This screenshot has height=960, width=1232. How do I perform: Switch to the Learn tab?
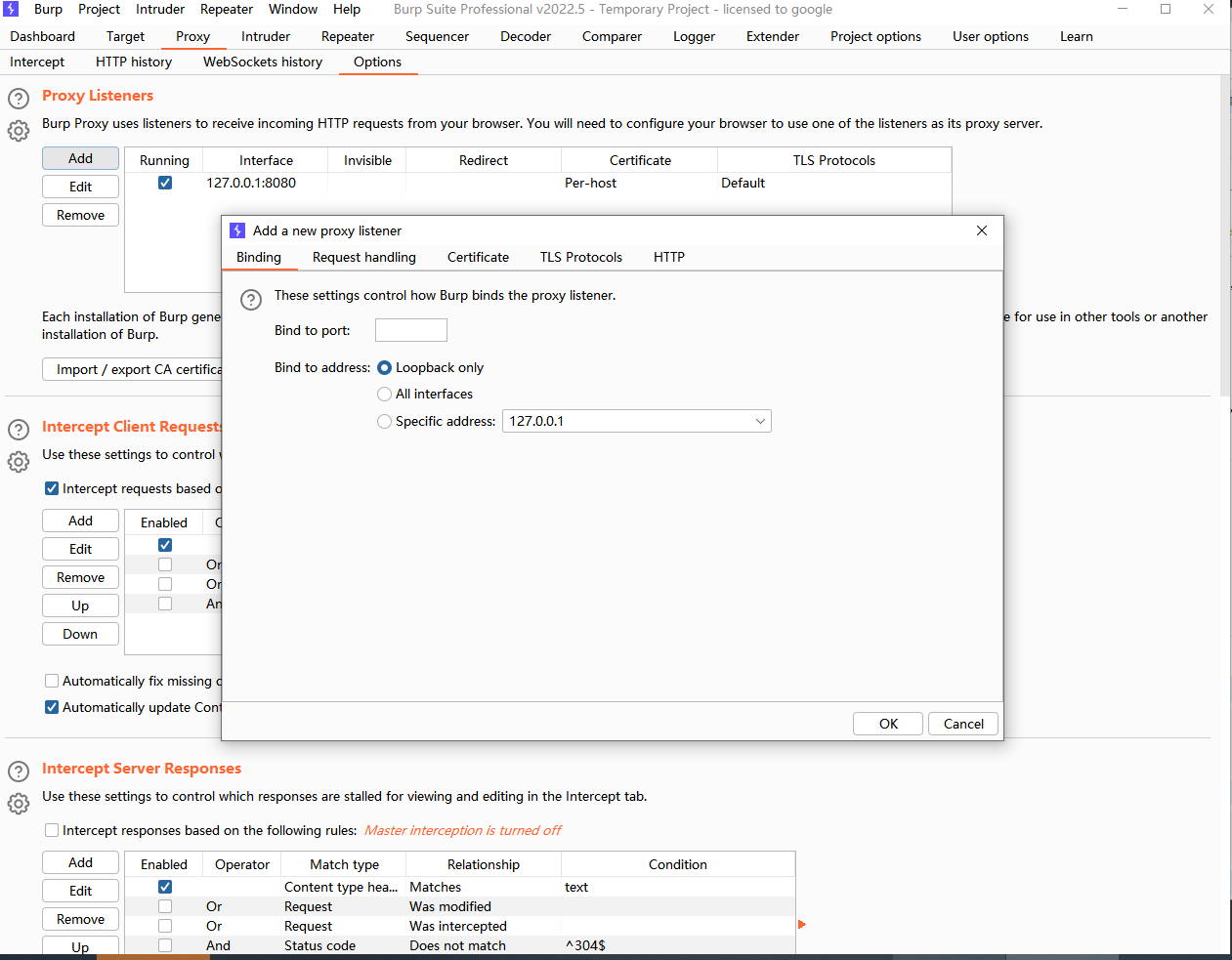point(1077,36)
